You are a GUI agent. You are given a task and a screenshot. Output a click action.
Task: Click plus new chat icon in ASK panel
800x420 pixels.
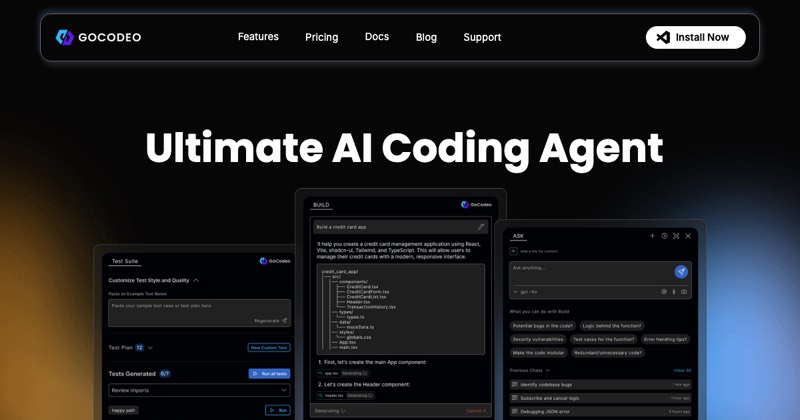(652, 236)
